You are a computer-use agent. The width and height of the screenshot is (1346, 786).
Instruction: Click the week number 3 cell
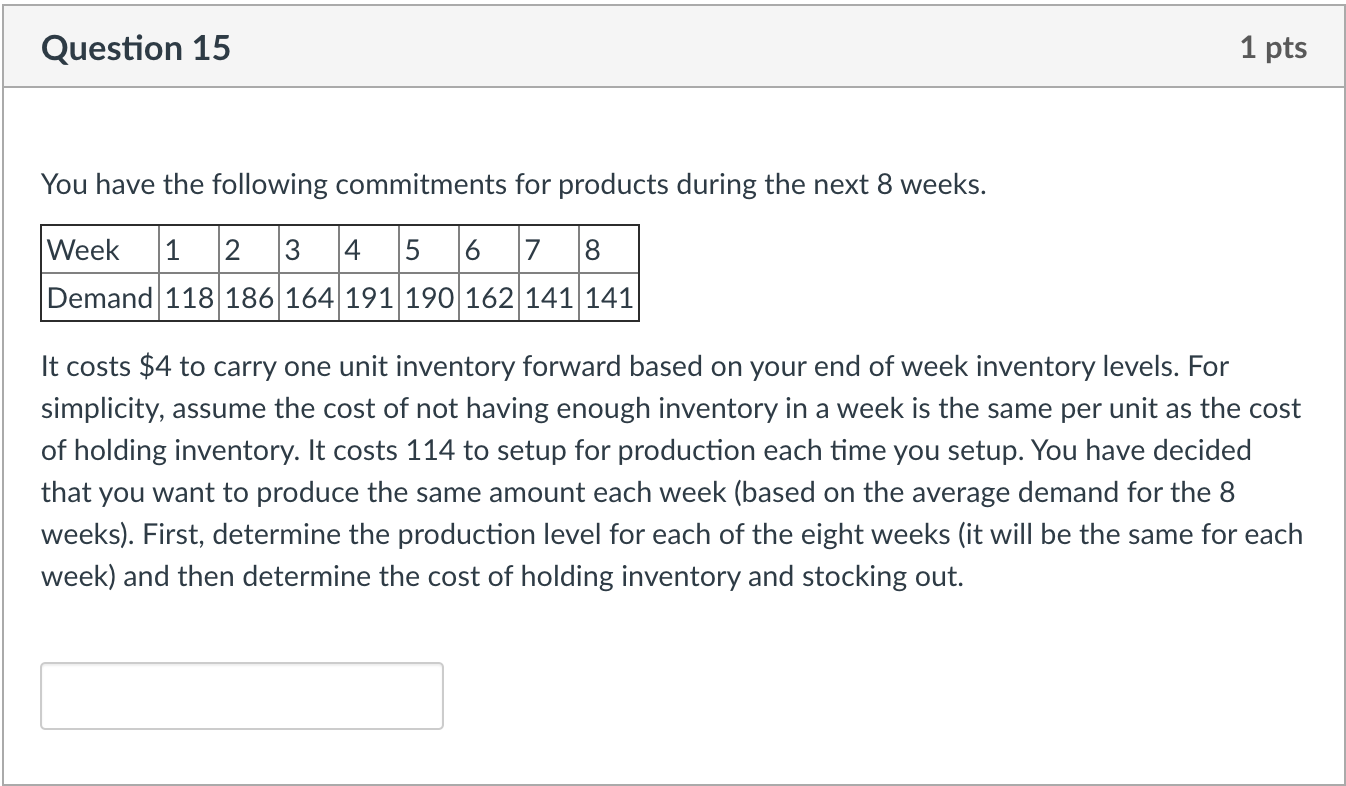(x=309, y=250)
